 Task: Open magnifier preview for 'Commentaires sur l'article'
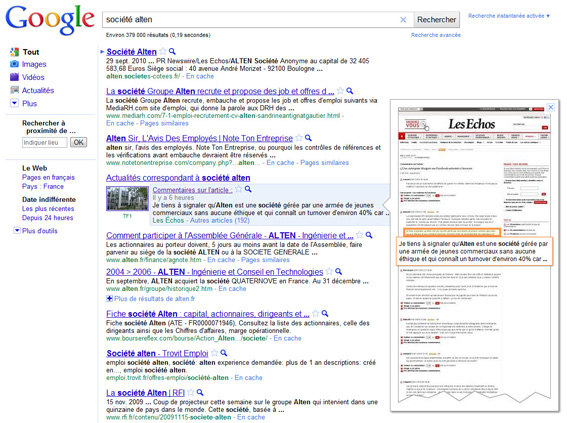248,189
